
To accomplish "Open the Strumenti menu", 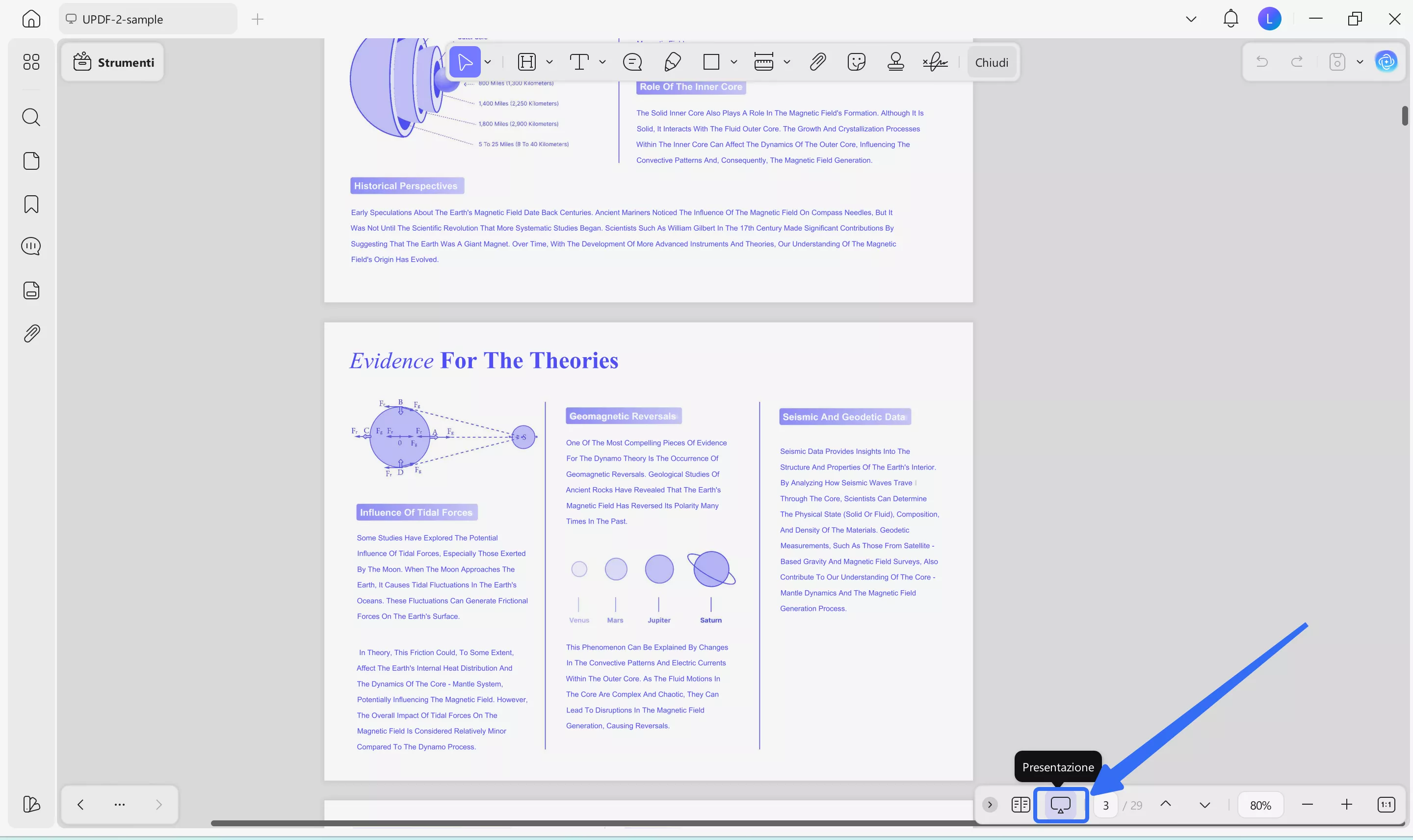I will (113, 62).
